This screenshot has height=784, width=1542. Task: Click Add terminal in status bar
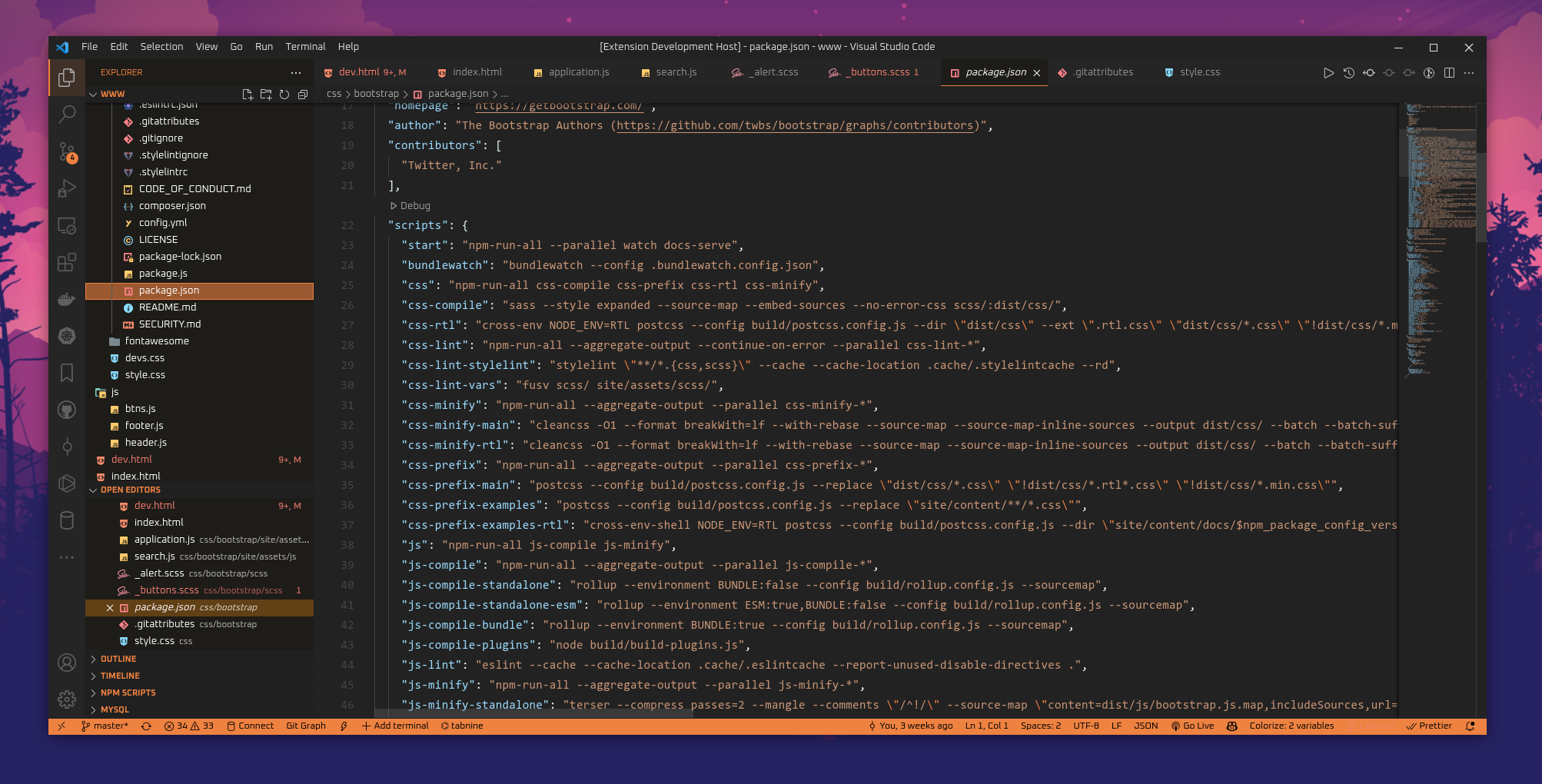click(x=395, y=726)
